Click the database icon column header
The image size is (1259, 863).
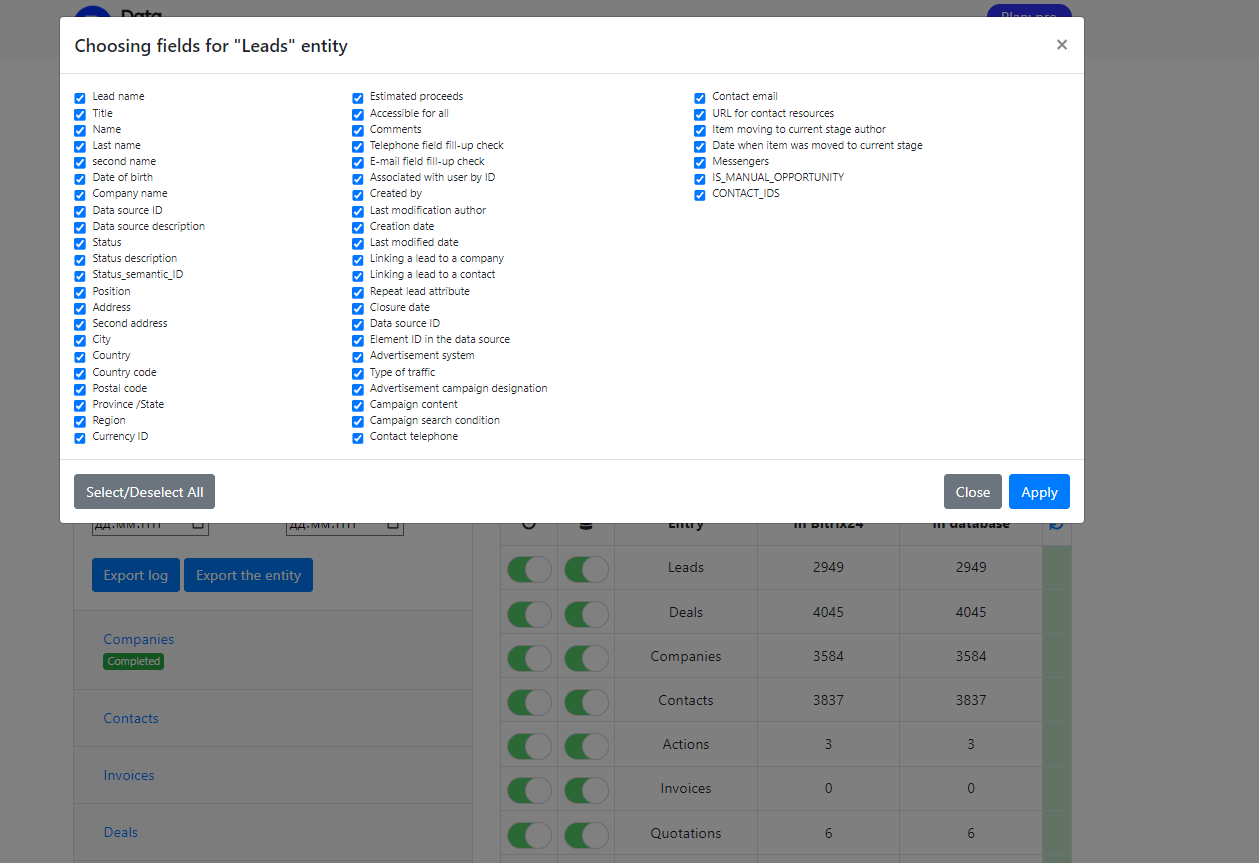pyautogui.click(x=586, y=525)
